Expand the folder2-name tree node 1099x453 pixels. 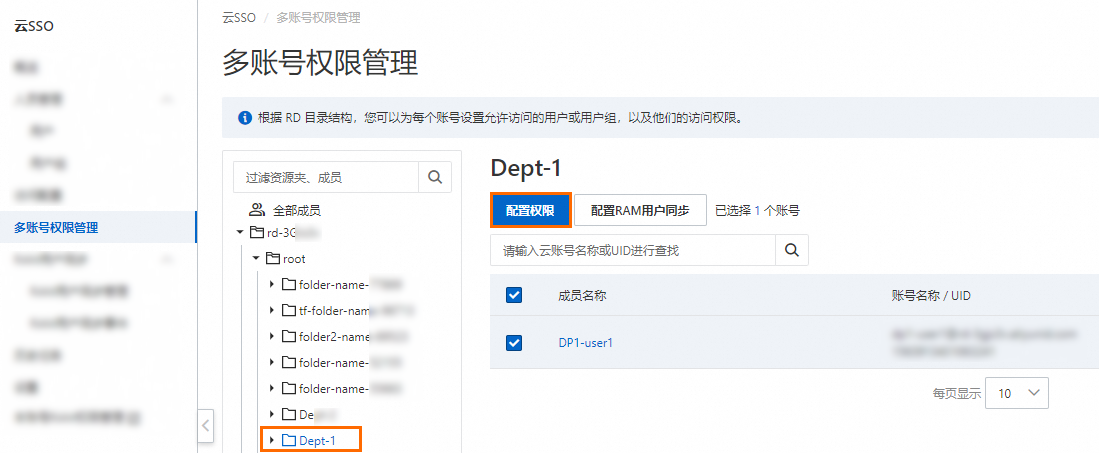click(x=272, y=337)
